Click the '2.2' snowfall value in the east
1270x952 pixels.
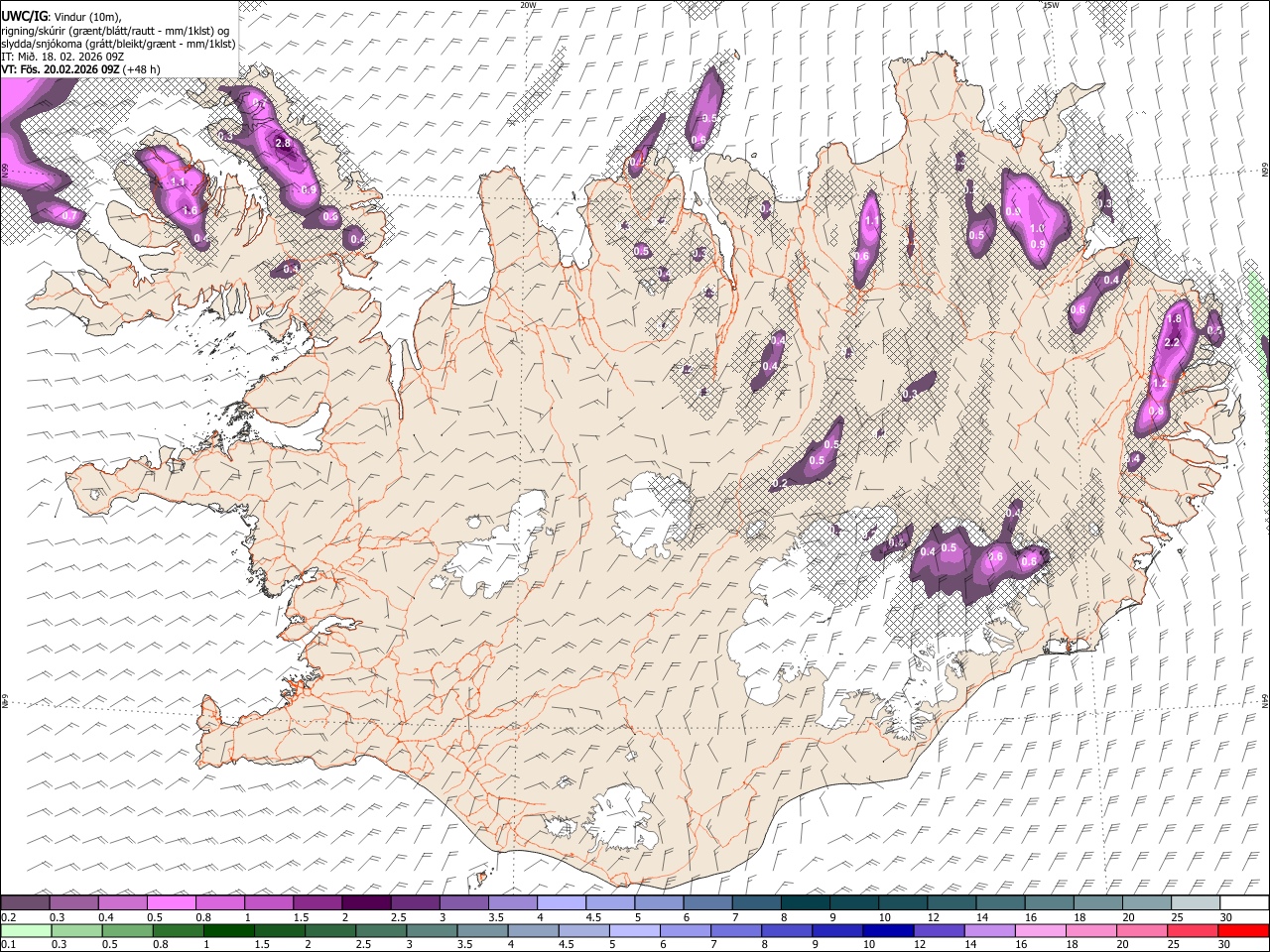pyautogui.click(x=1172, y=343)
